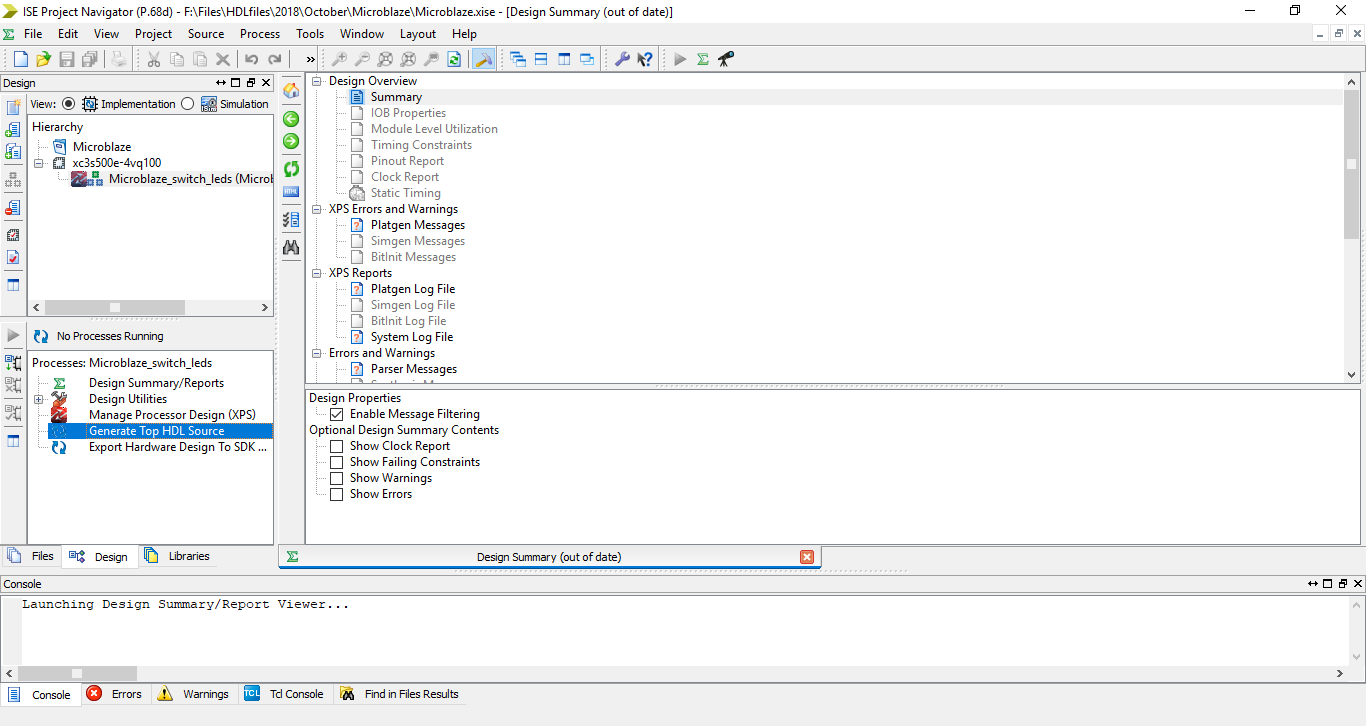Click the What's This help cursor icon
This screenshot has height=726, width=1366.
(645, 59)
